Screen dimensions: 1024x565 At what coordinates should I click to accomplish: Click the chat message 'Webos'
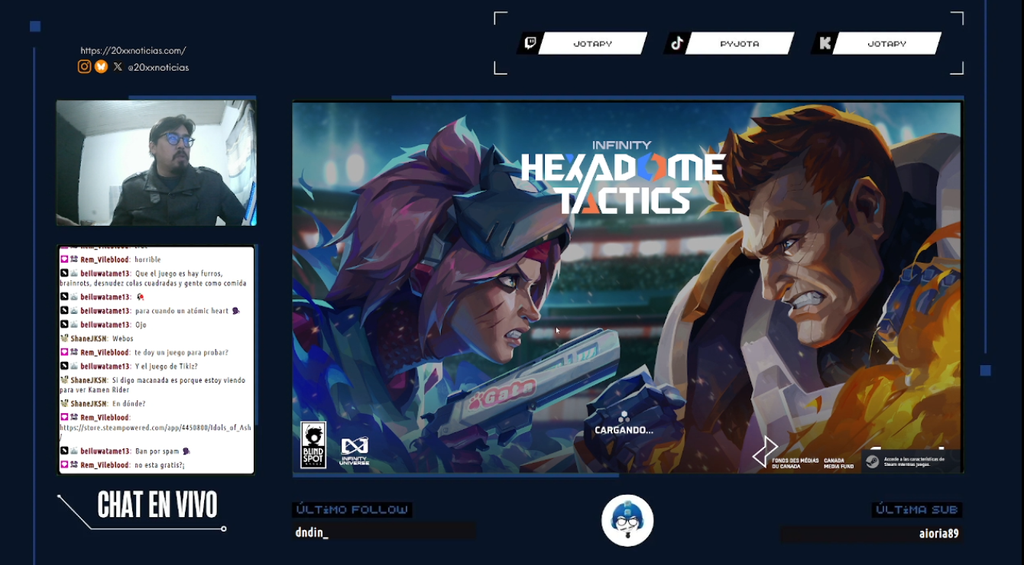[123, 338]
